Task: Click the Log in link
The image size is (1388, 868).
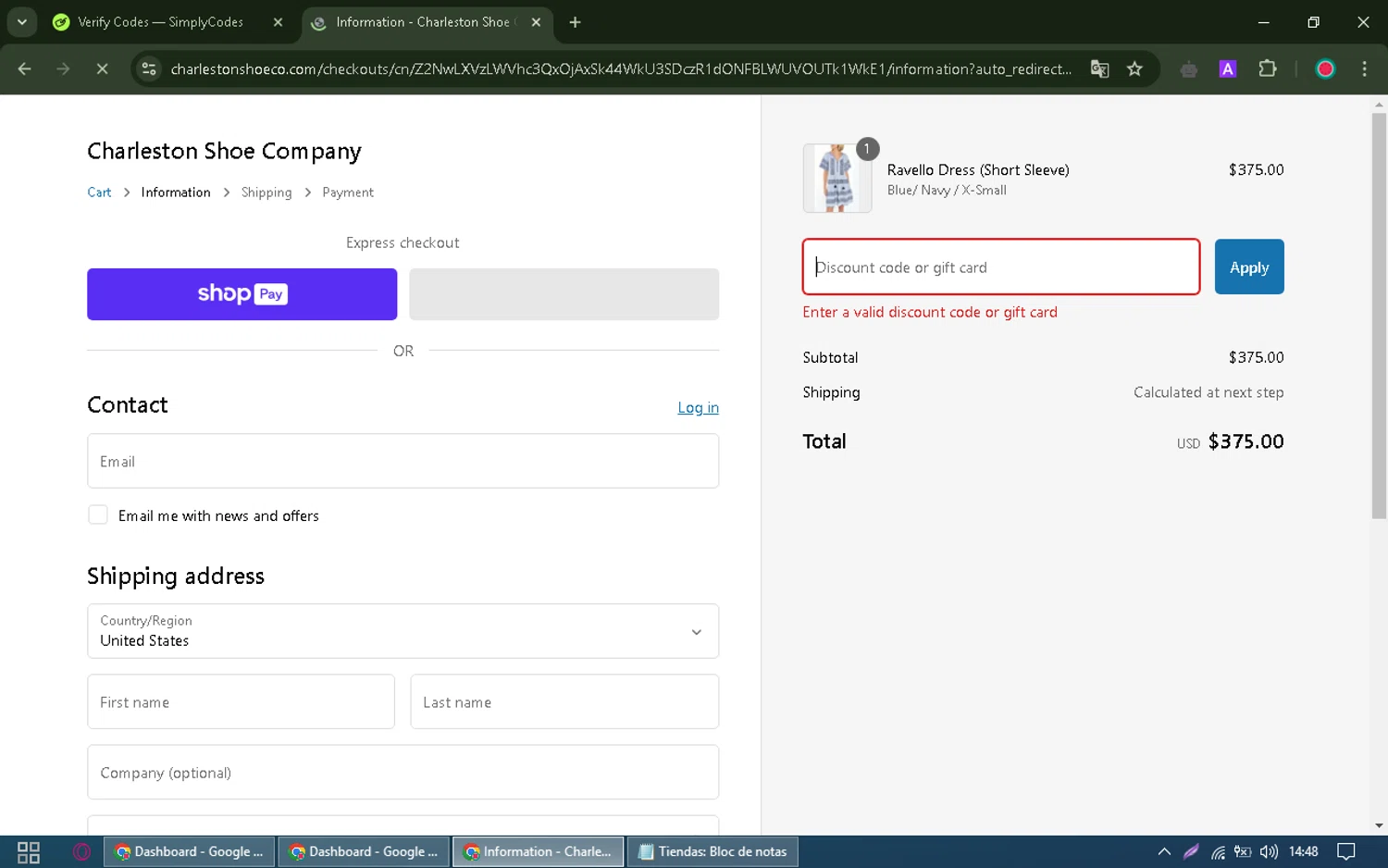Action: coord(698,407)
